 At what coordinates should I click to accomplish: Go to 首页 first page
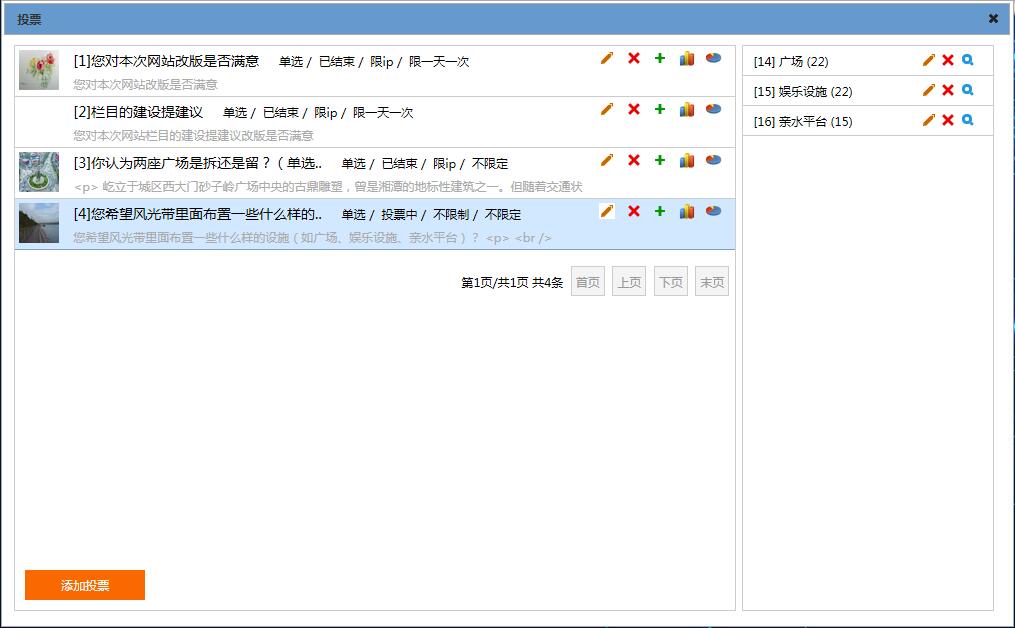[x=588, y=282]
